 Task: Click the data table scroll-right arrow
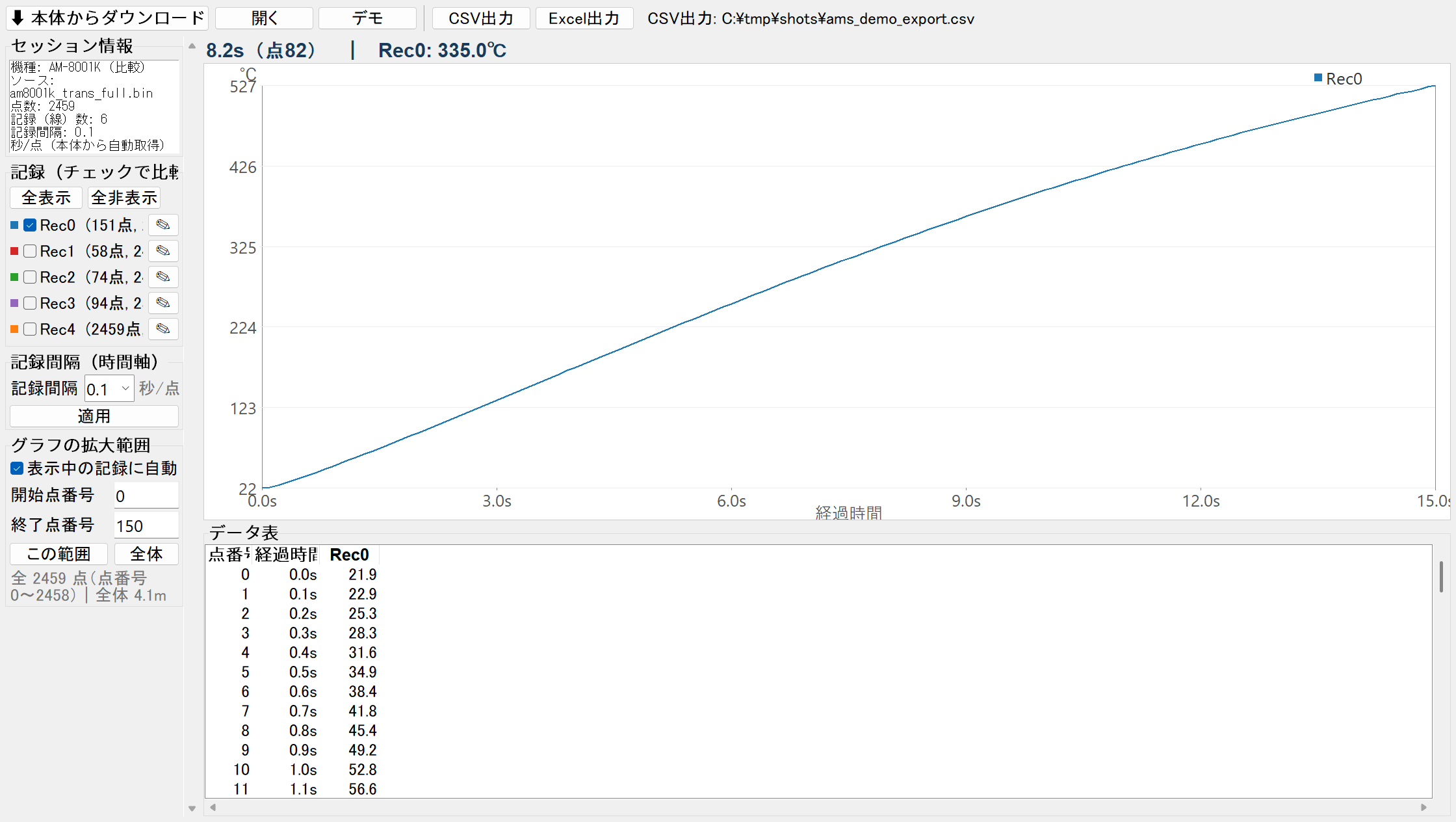pos(1423,807)
